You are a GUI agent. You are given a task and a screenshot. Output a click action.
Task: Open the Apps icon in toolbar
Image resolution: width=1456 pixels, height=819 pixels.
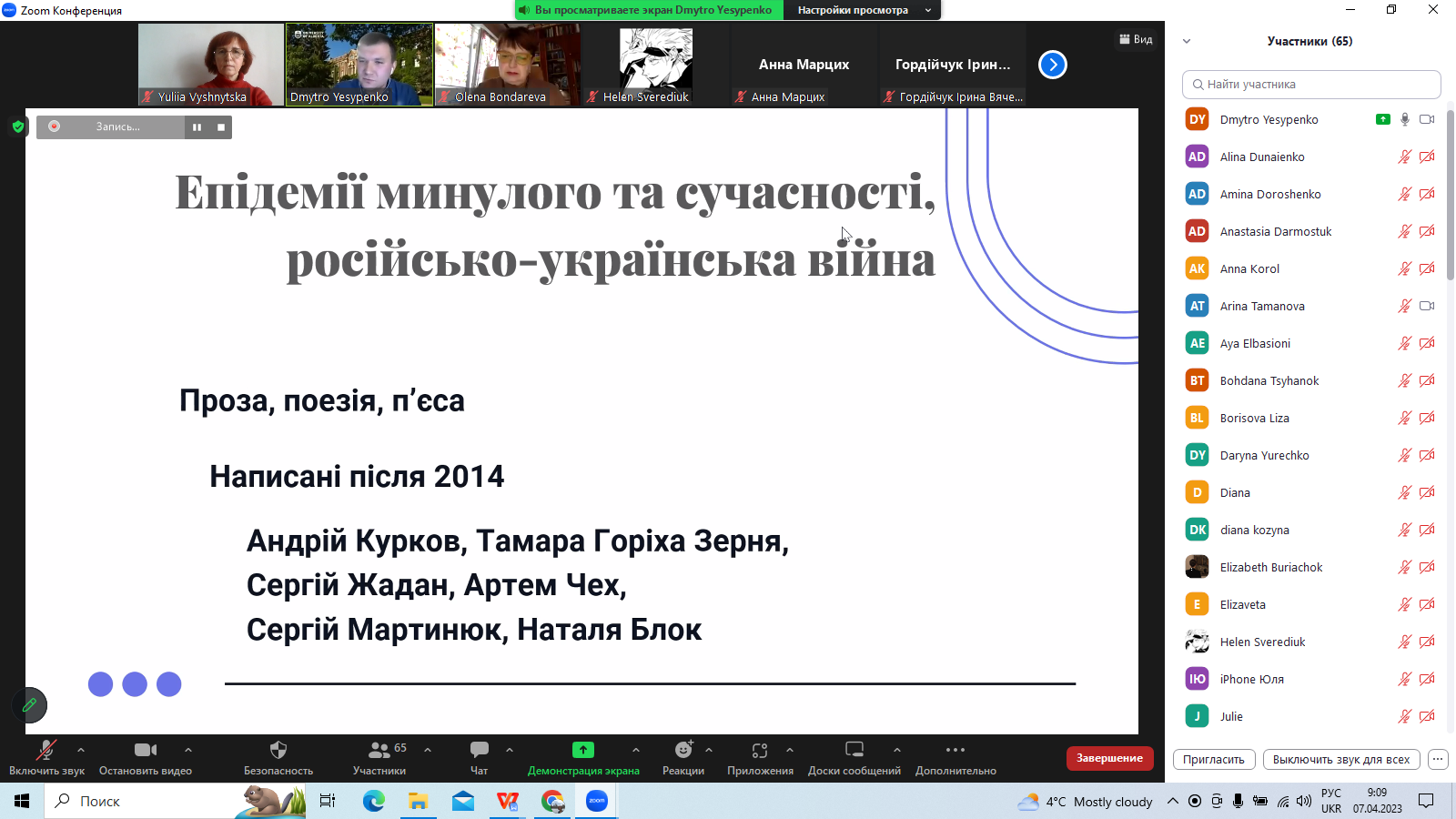760,751
